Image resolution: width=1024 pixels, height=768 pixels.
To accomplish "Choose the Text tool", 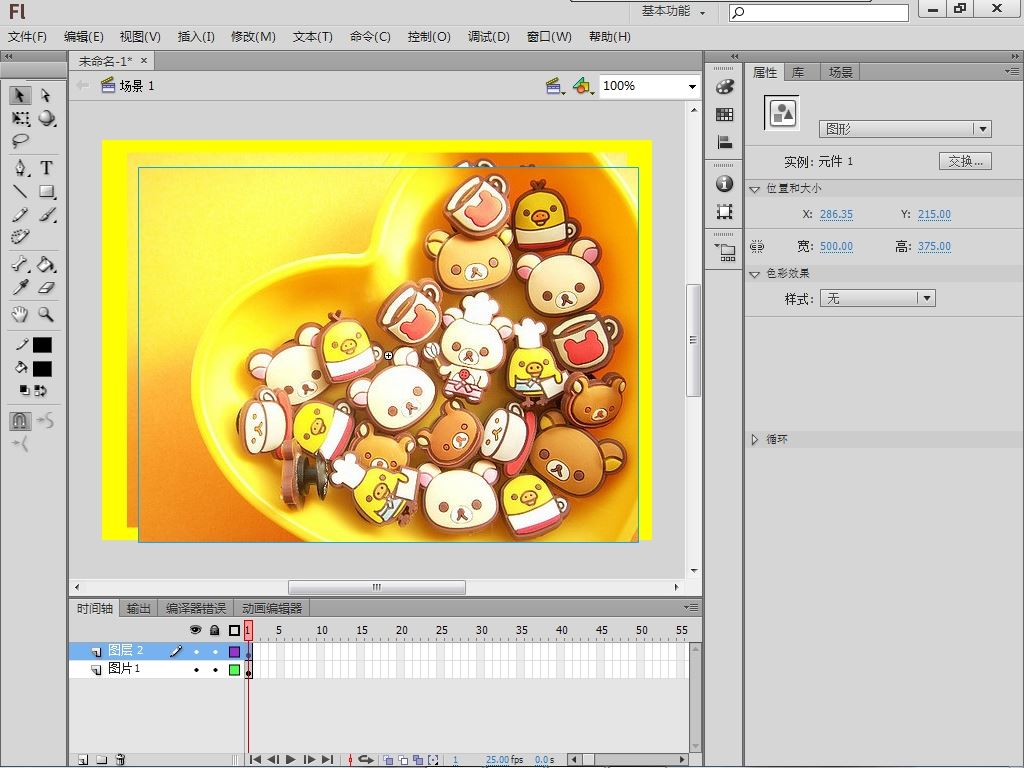I will 46,167.
